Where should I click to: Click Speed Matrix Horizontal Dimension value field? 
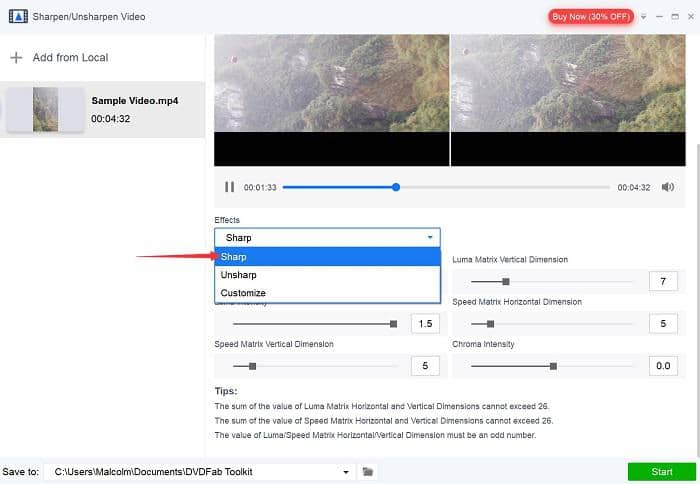coord(663,324)
